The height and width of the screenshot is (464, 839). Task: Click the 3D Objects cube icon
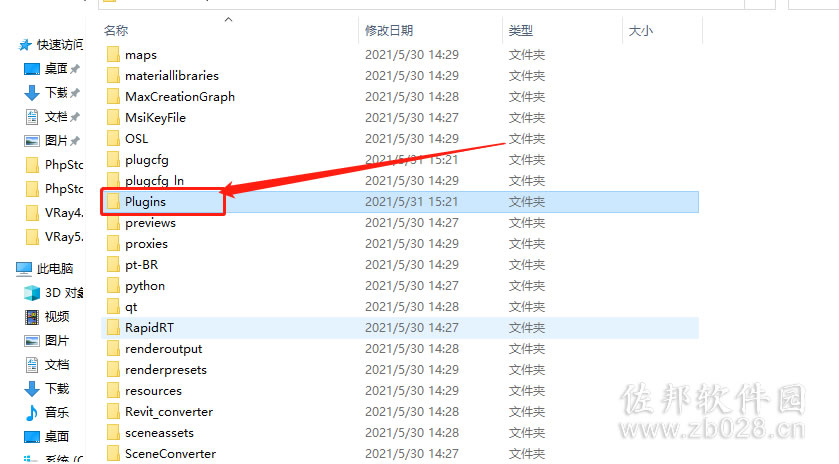pos(32,293)
